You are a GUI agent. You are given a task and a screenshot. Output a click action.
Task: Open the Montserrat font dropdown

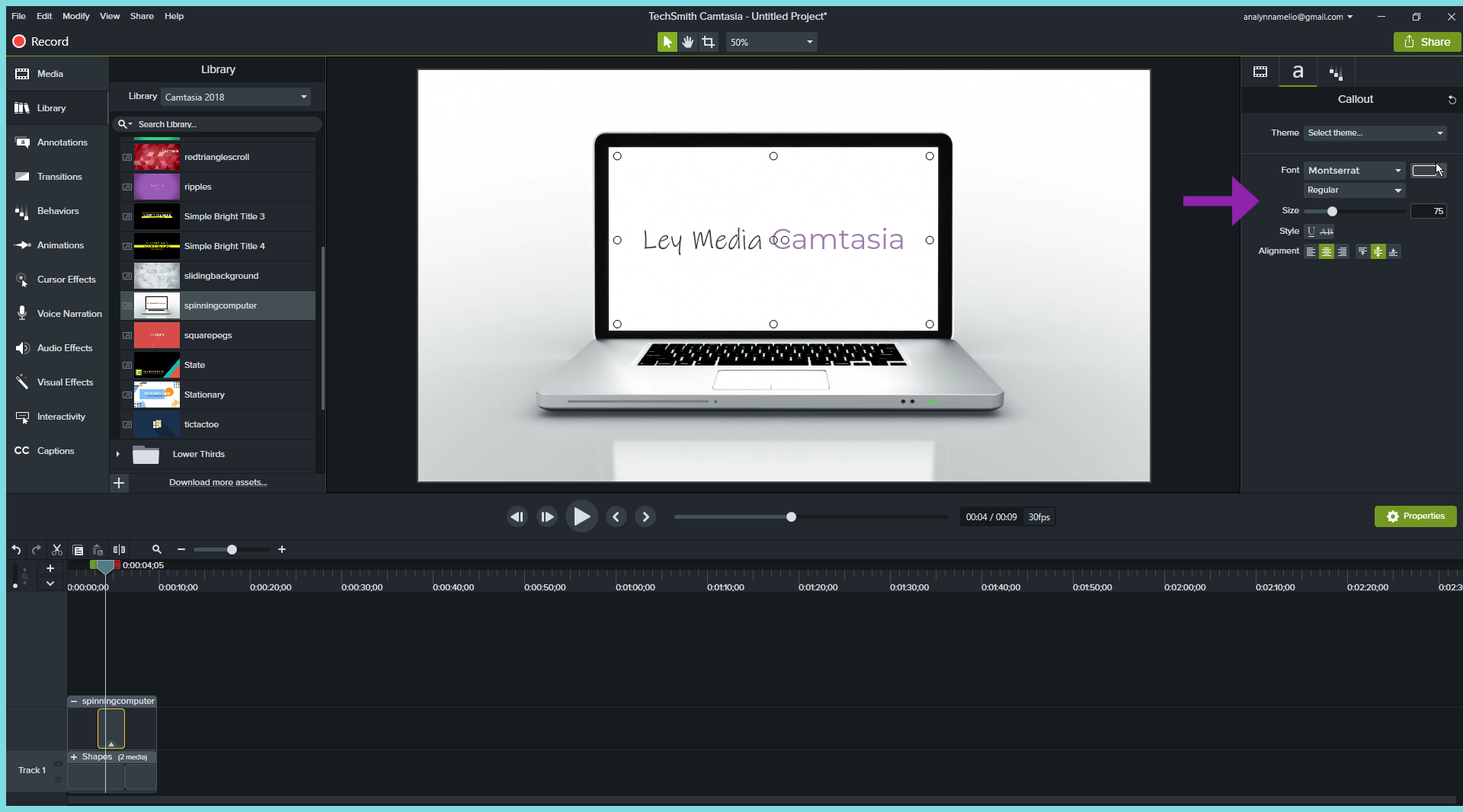pyautogui.click(x=1355, y=171)
